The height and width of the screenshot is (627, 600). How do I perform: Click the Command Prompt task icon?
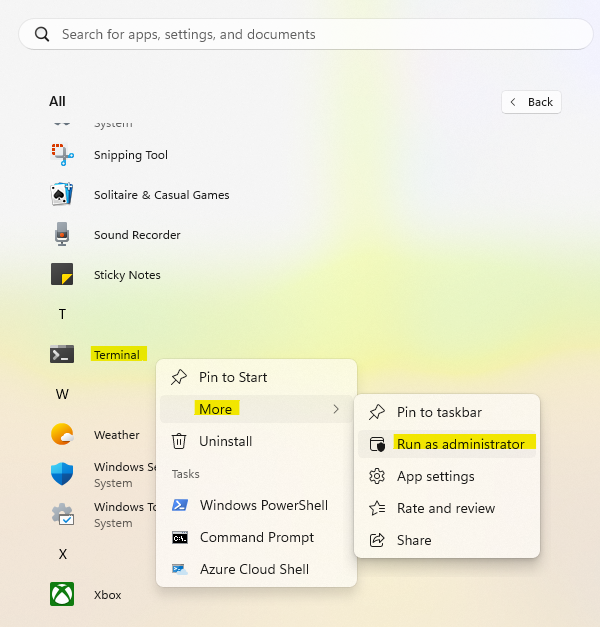click(x=180, y=538)
